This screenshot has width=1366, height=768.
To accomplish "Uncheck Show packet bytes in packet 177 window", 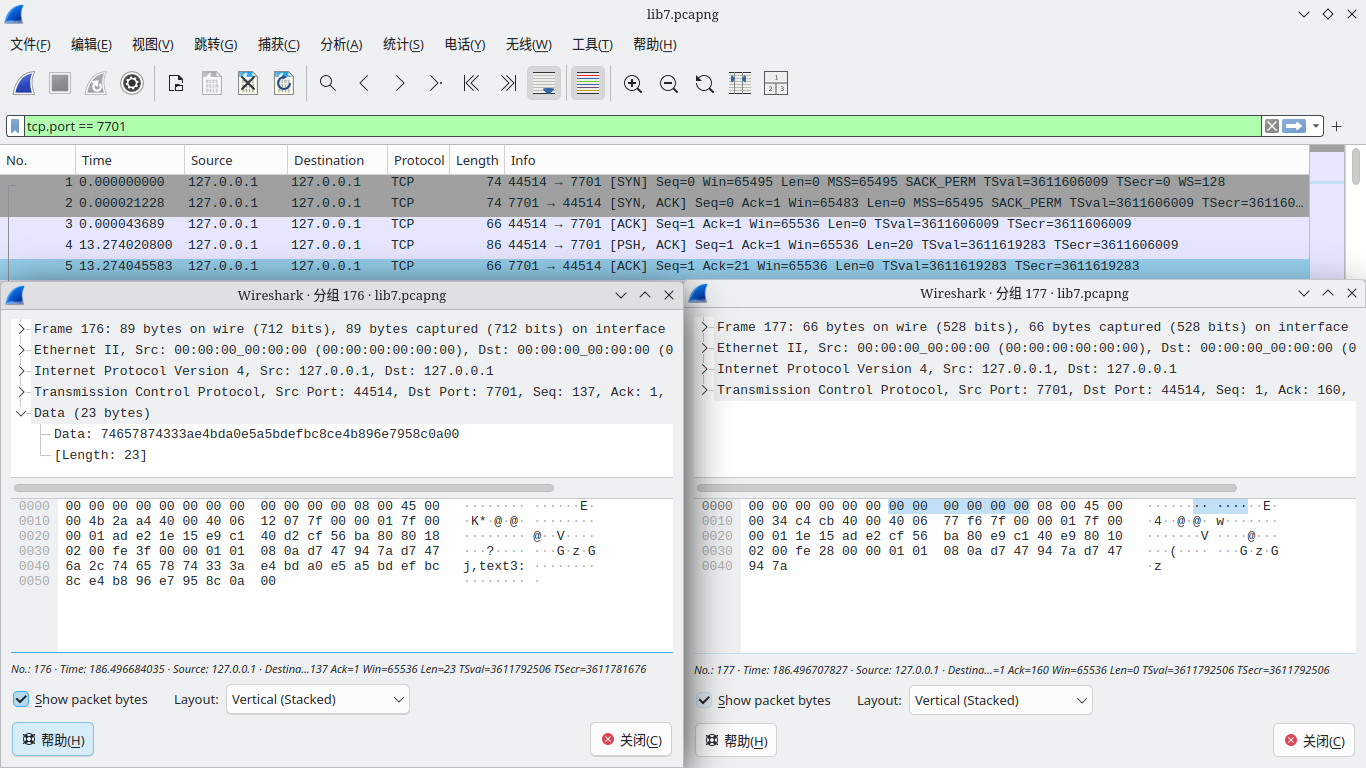I will (705, 701).
